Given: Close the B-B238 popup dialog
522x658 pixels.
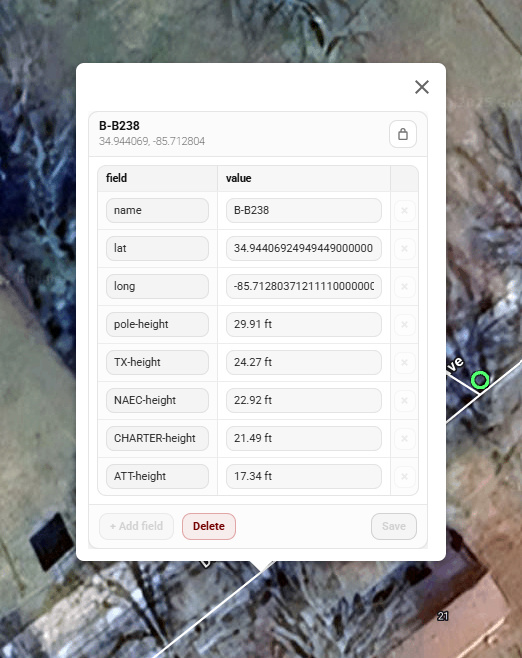Looking at the screenshot, I should (x=422, y=87).
